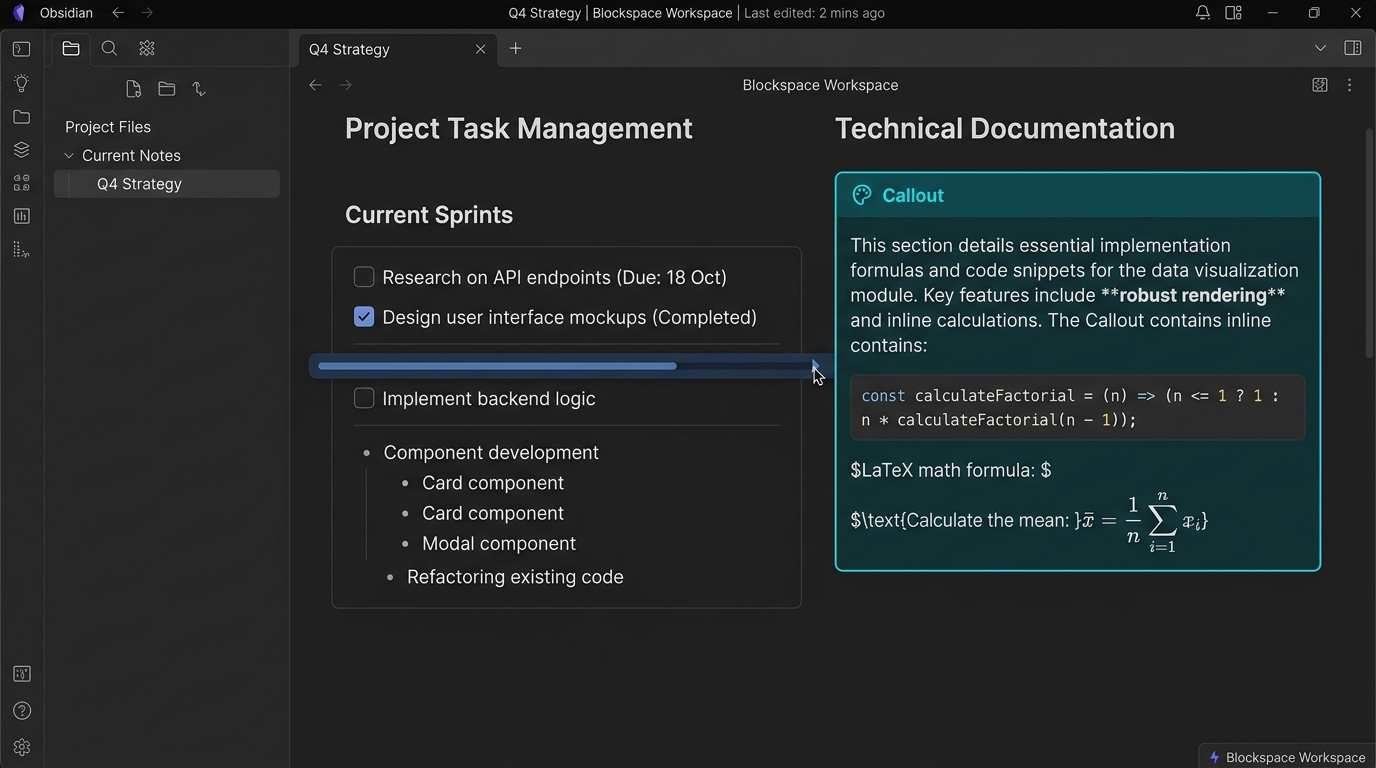The image size is (1376, 768).
Task: Go forward using the title bar arrow
Action: pos(147,13)
